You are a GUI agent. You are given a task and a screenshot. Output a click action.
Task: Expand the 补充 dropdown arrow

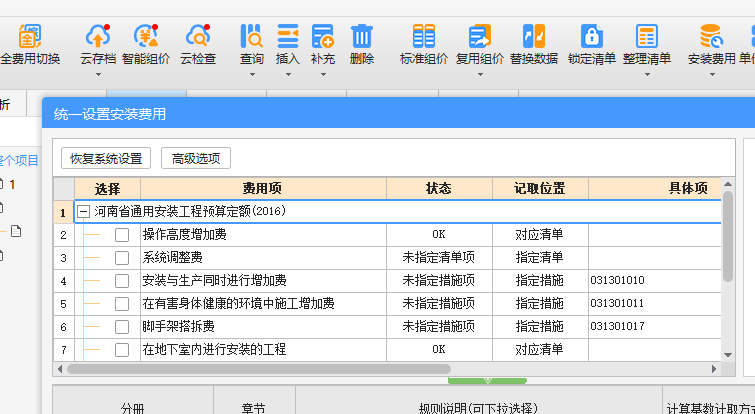[323, 75]
